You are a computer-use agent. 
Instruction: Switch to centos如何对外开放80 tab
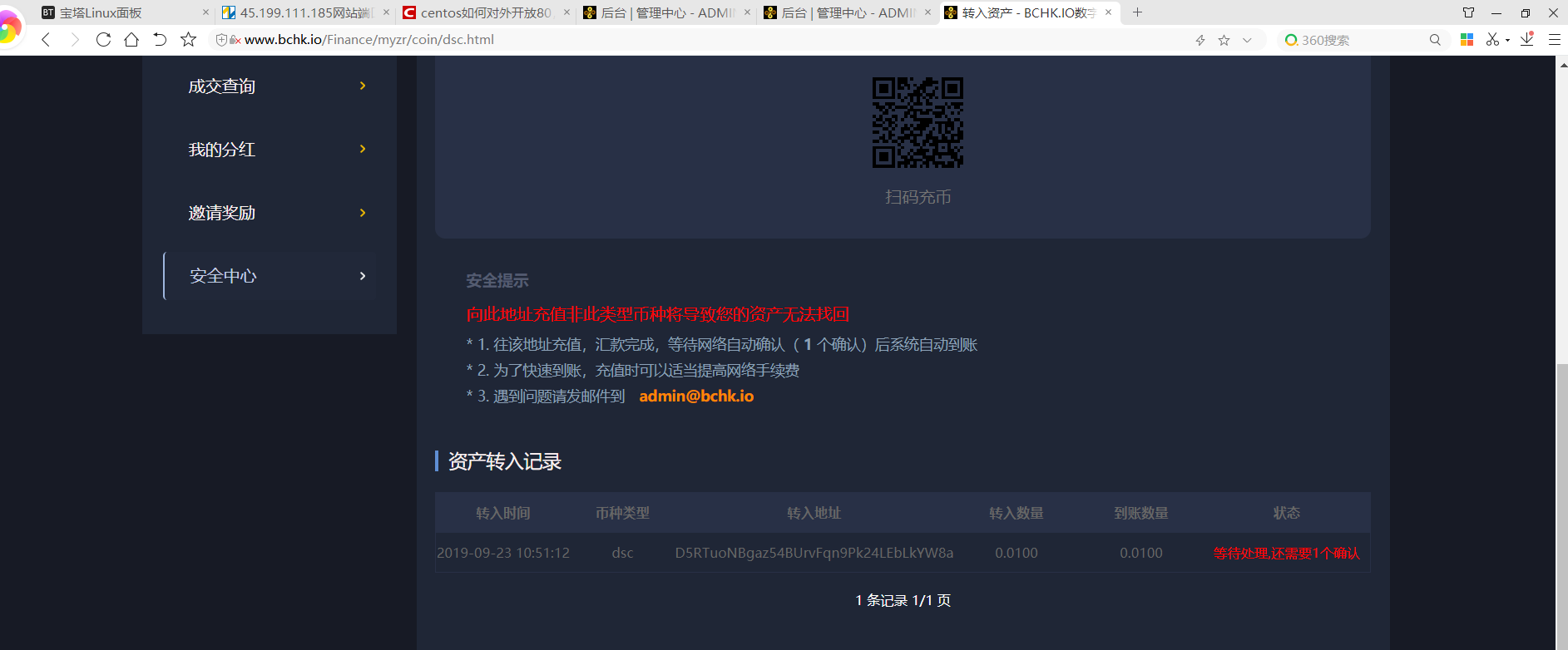484,12
